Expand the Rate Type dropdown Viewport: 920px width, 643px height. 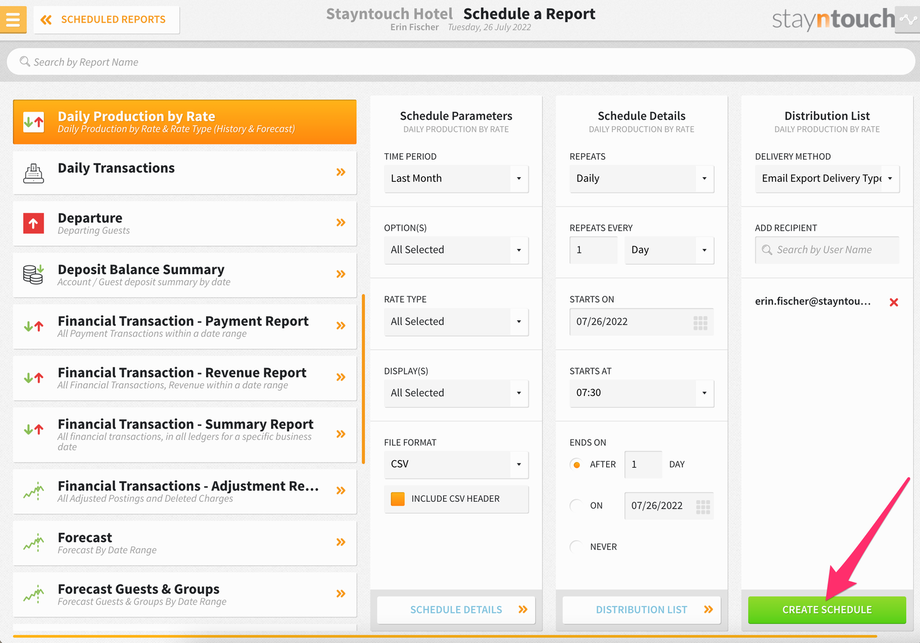[456, 322]
